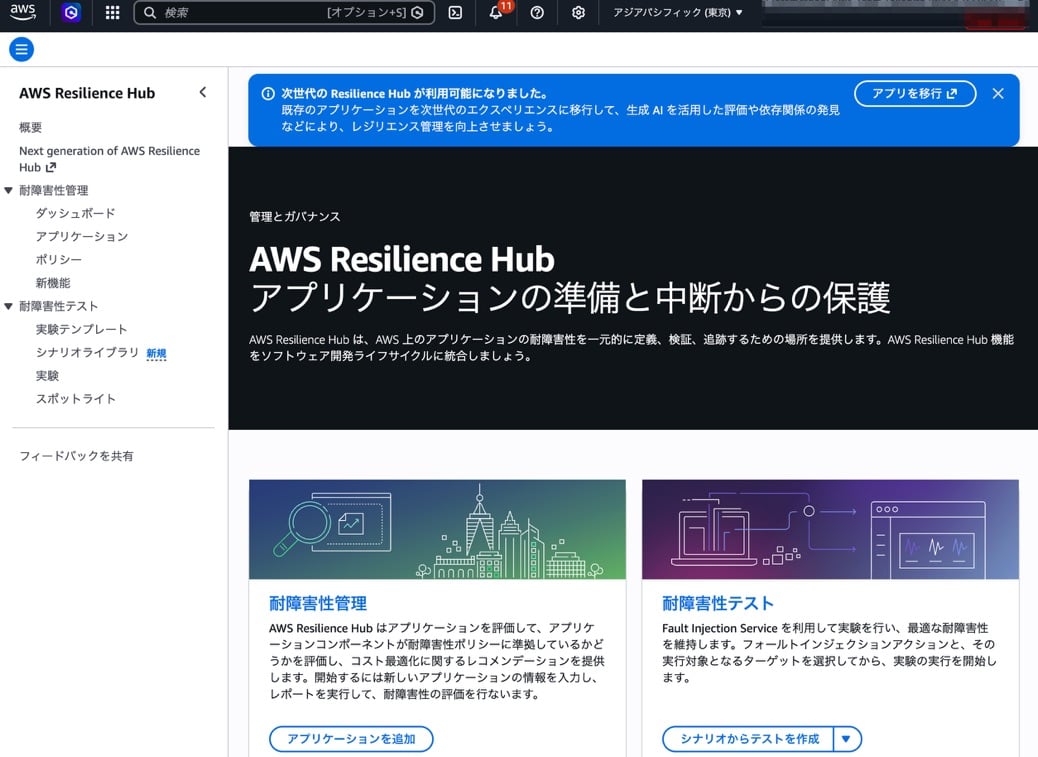
Task: Collapse the 耐障害性テスト section triangle
Action: 9,306
